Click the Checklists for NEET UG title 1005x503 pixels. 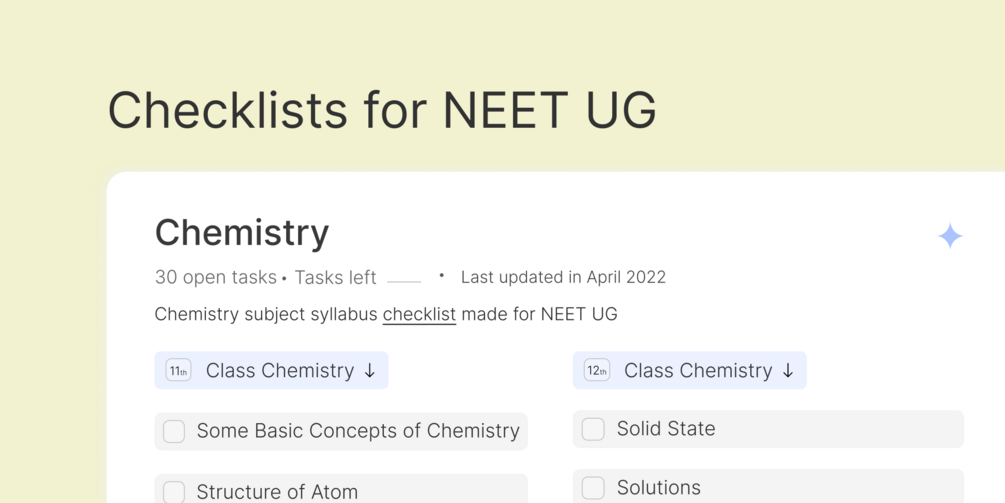382,110
